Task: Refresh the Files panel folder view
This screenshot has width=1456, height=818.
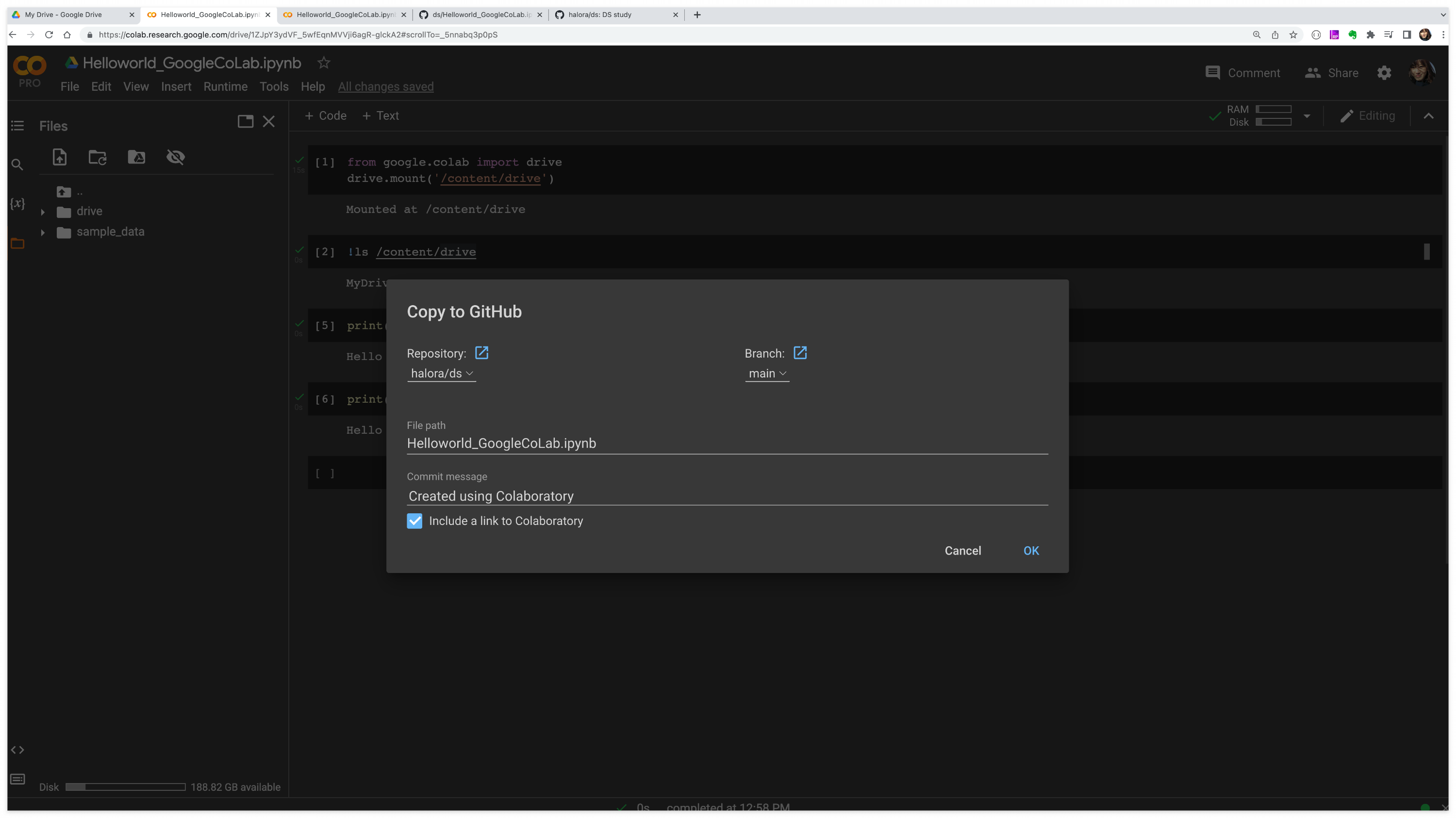Action: coord(98,157)
